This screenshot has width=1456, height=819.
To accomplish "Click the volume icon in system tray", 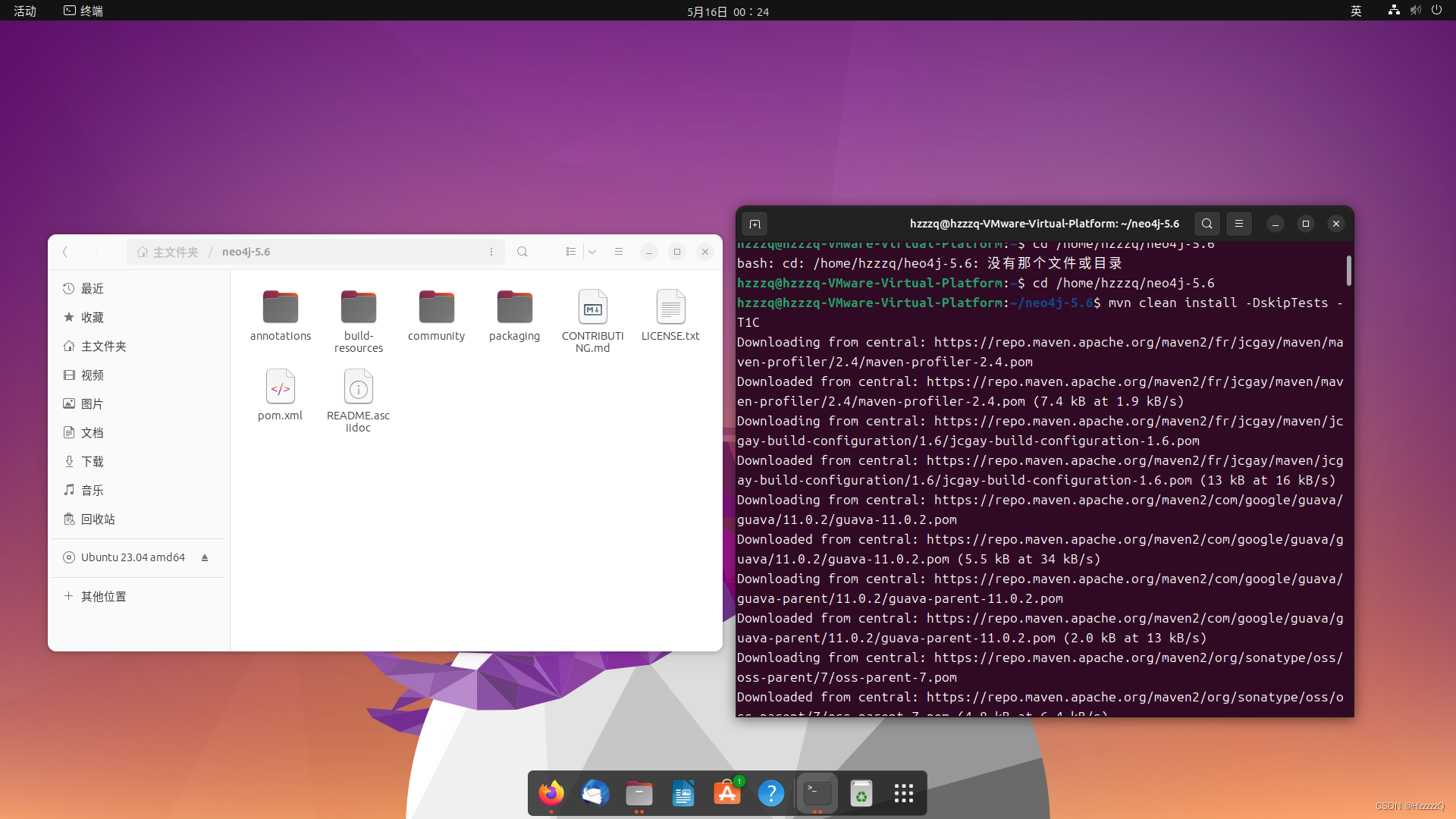I will (1415, 10).
